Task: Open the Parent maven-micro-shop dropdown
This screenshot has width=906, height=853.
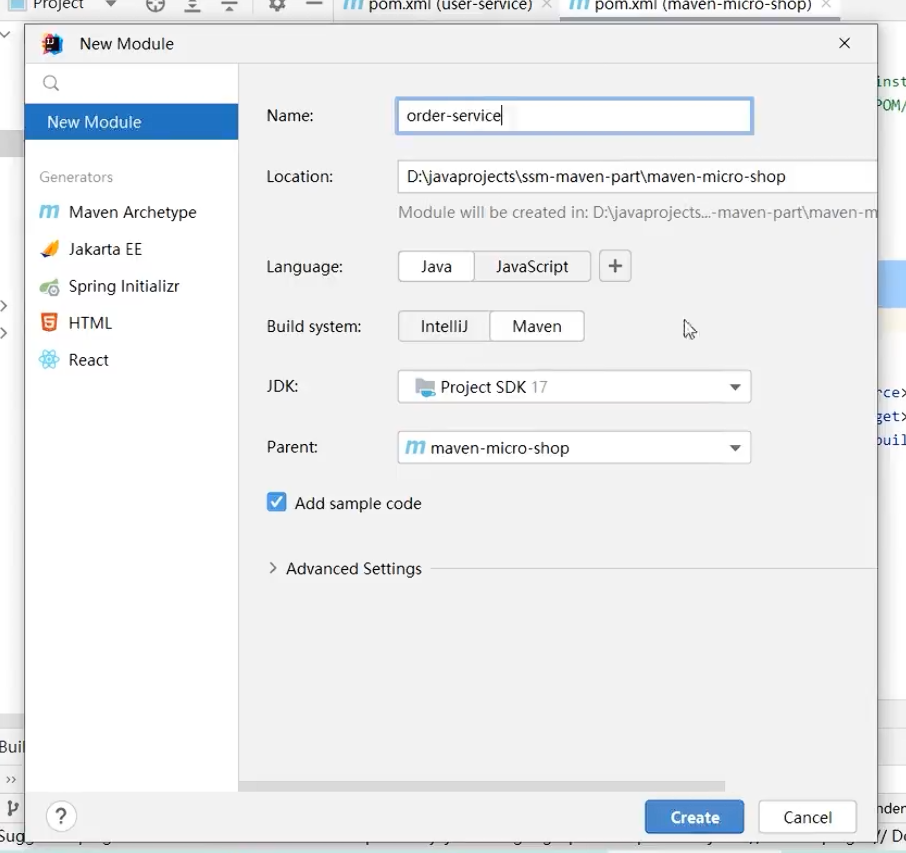Action: 574,447
